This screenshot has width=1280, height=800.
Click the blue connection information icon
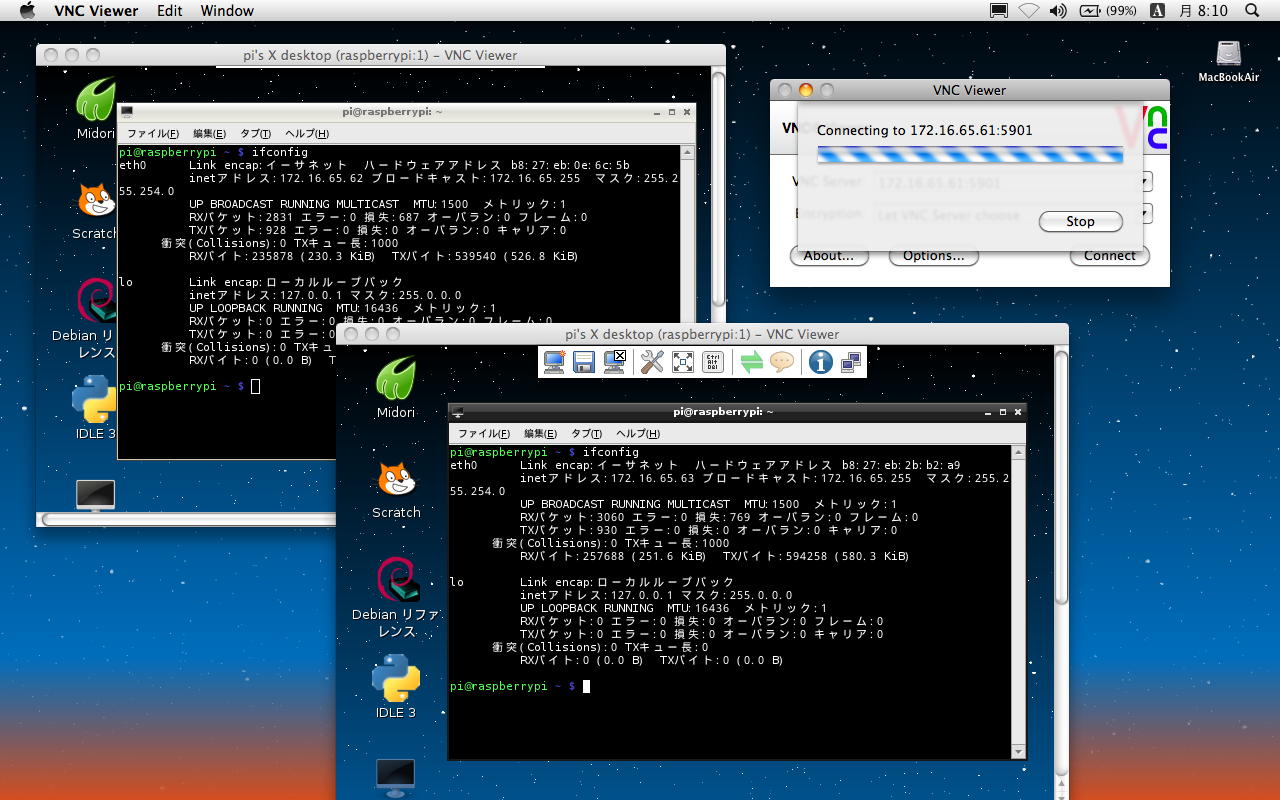coord(820,362)
